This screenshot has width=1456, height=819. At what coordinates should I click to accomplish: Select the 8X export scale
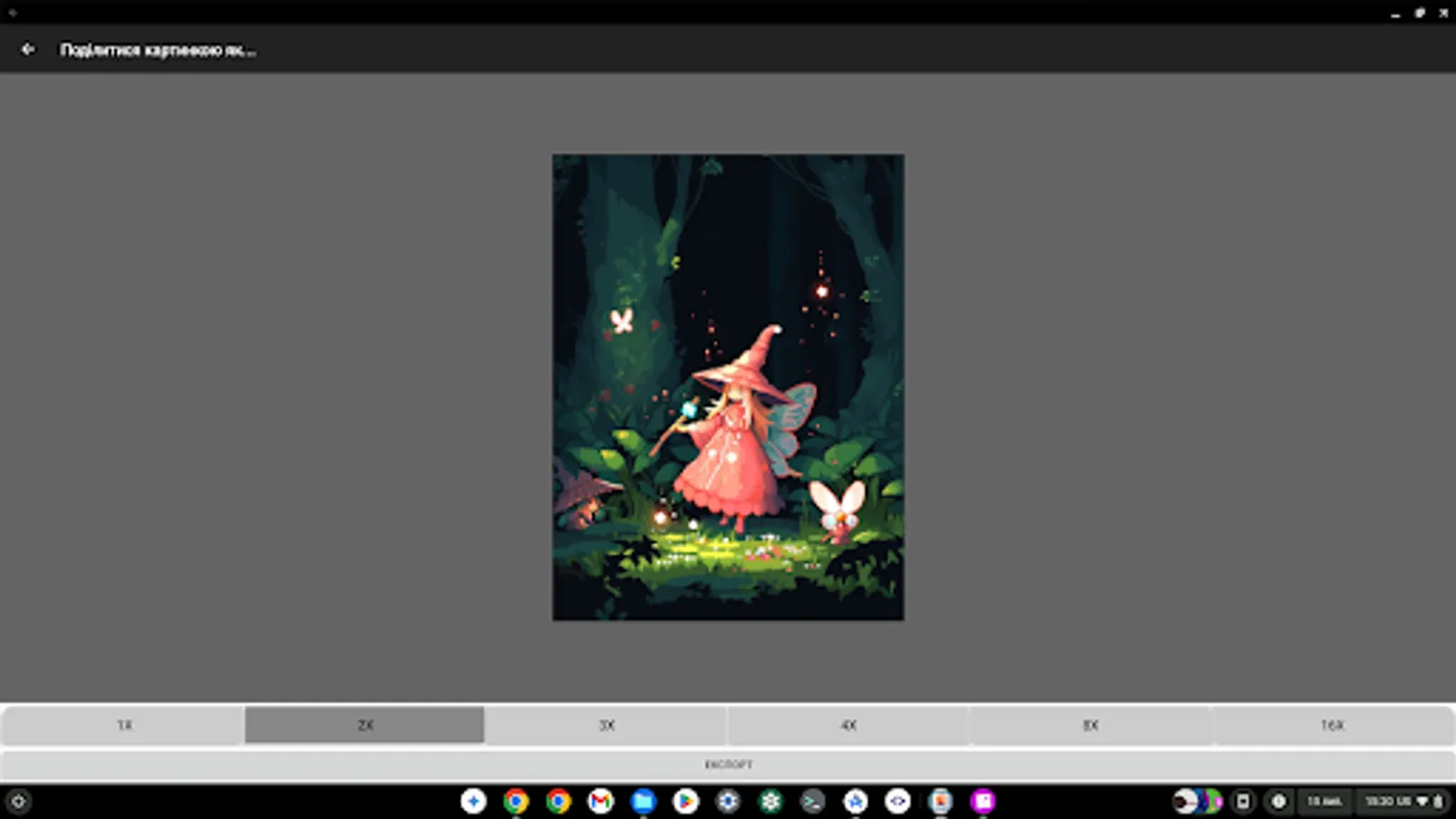1090,725
